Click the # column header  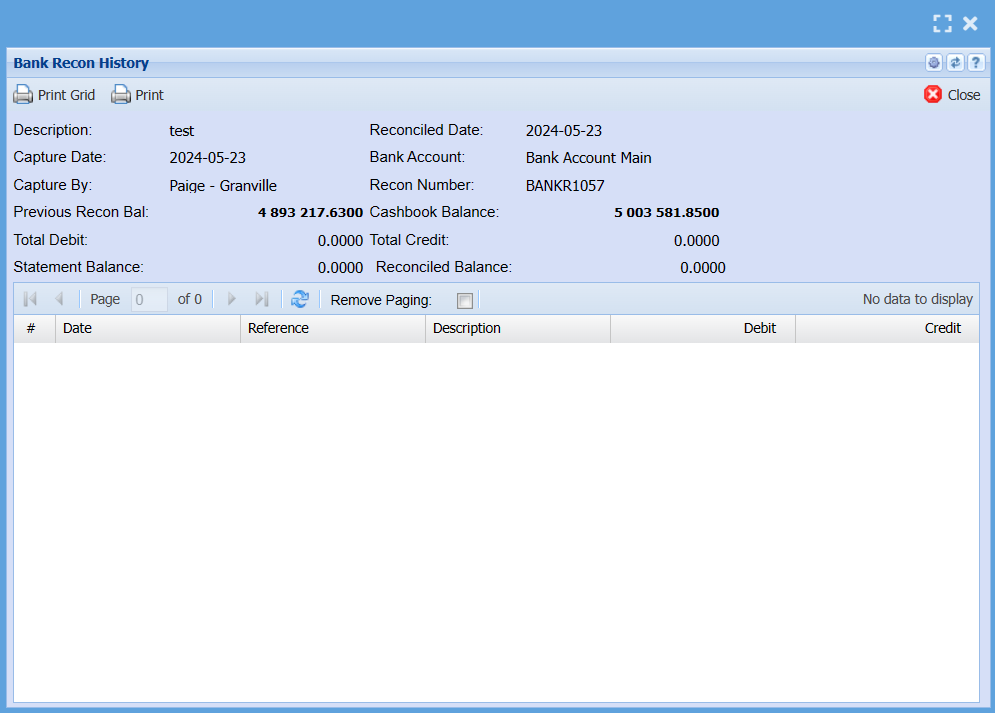click(x=34, y=328)
